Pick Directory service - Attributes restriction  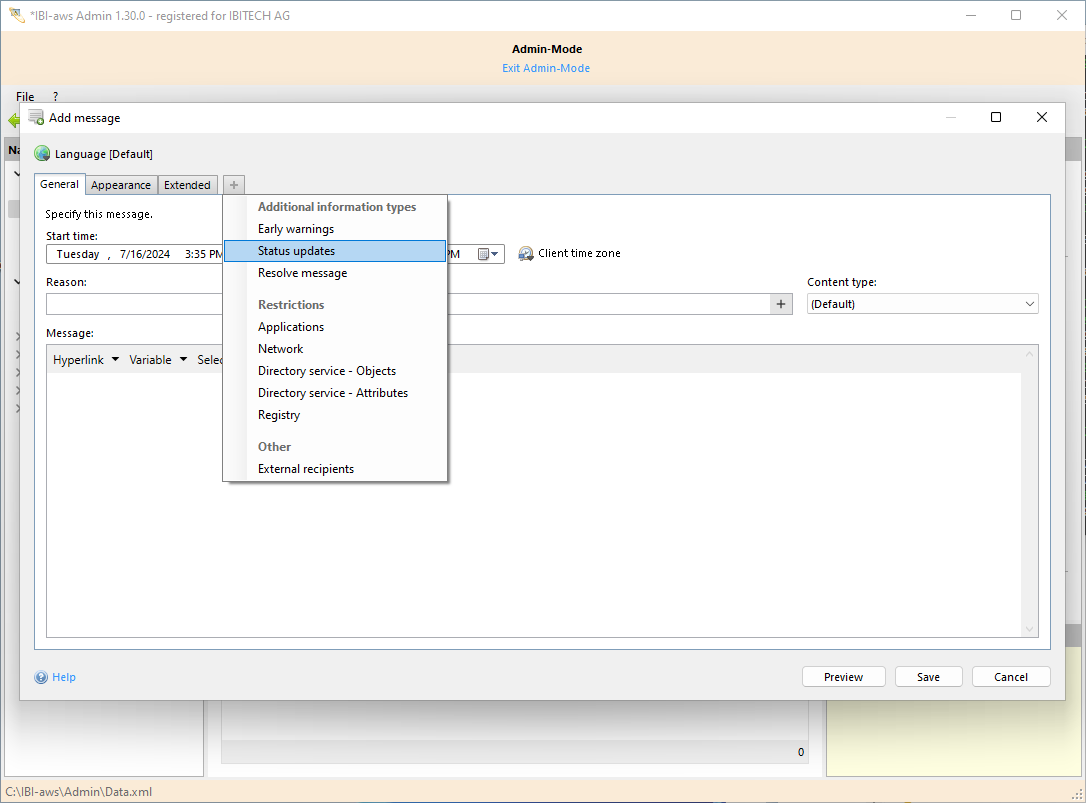point(332,393)
